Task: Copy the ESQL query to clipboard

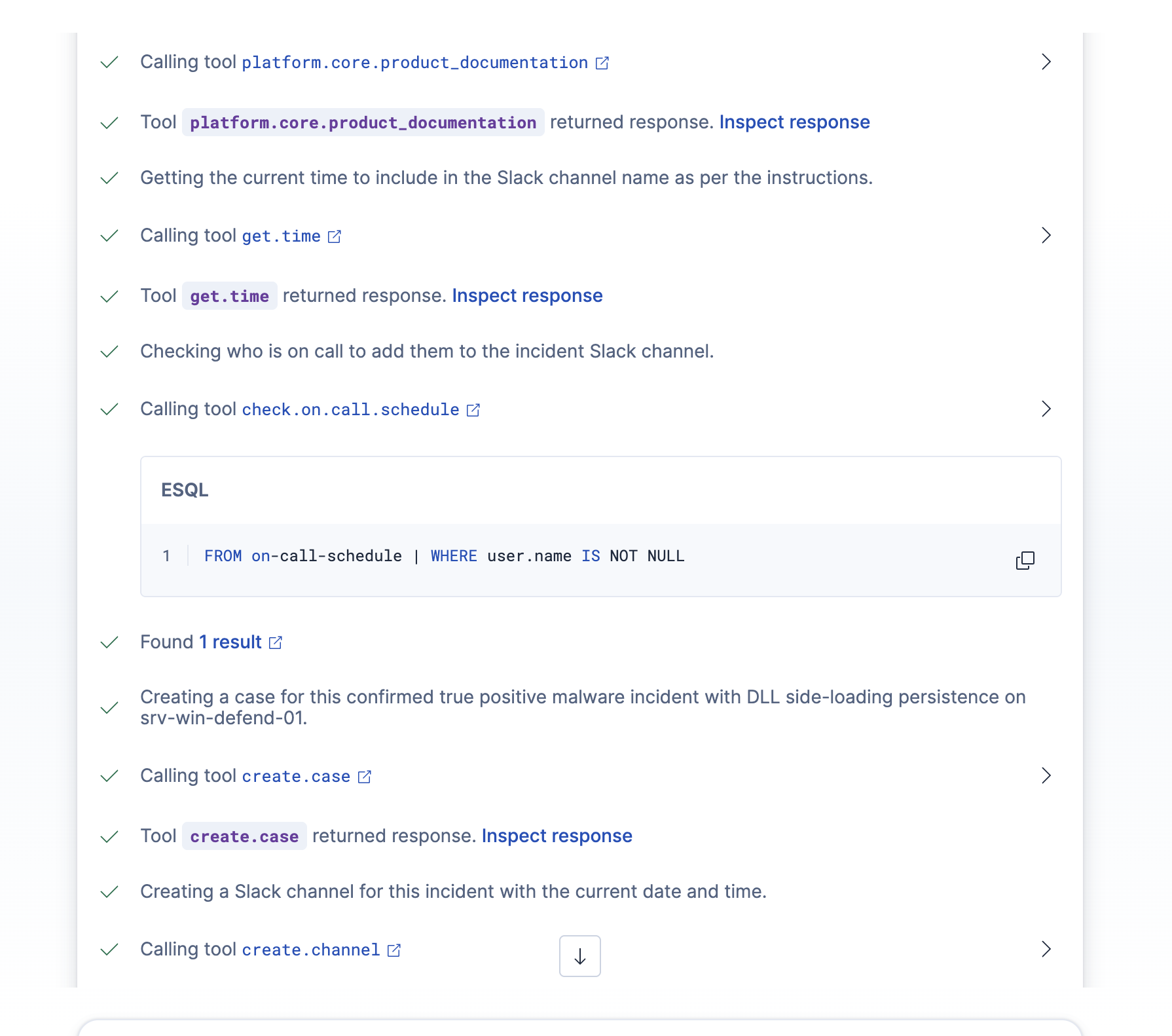Action: [x=1025, y=561]
